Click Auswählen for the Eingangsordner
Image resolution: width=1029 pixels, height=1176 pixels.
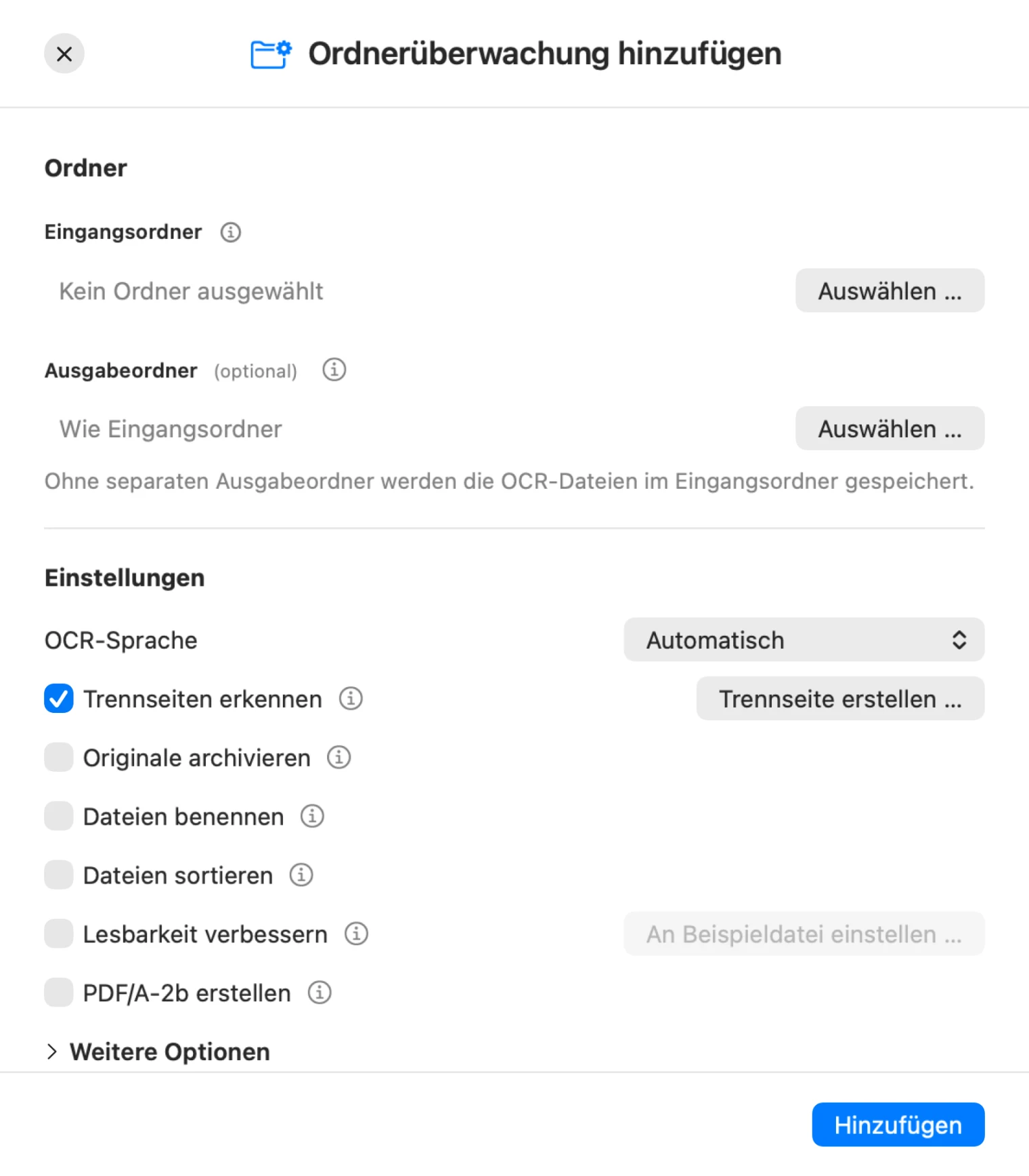click(890, 290)
